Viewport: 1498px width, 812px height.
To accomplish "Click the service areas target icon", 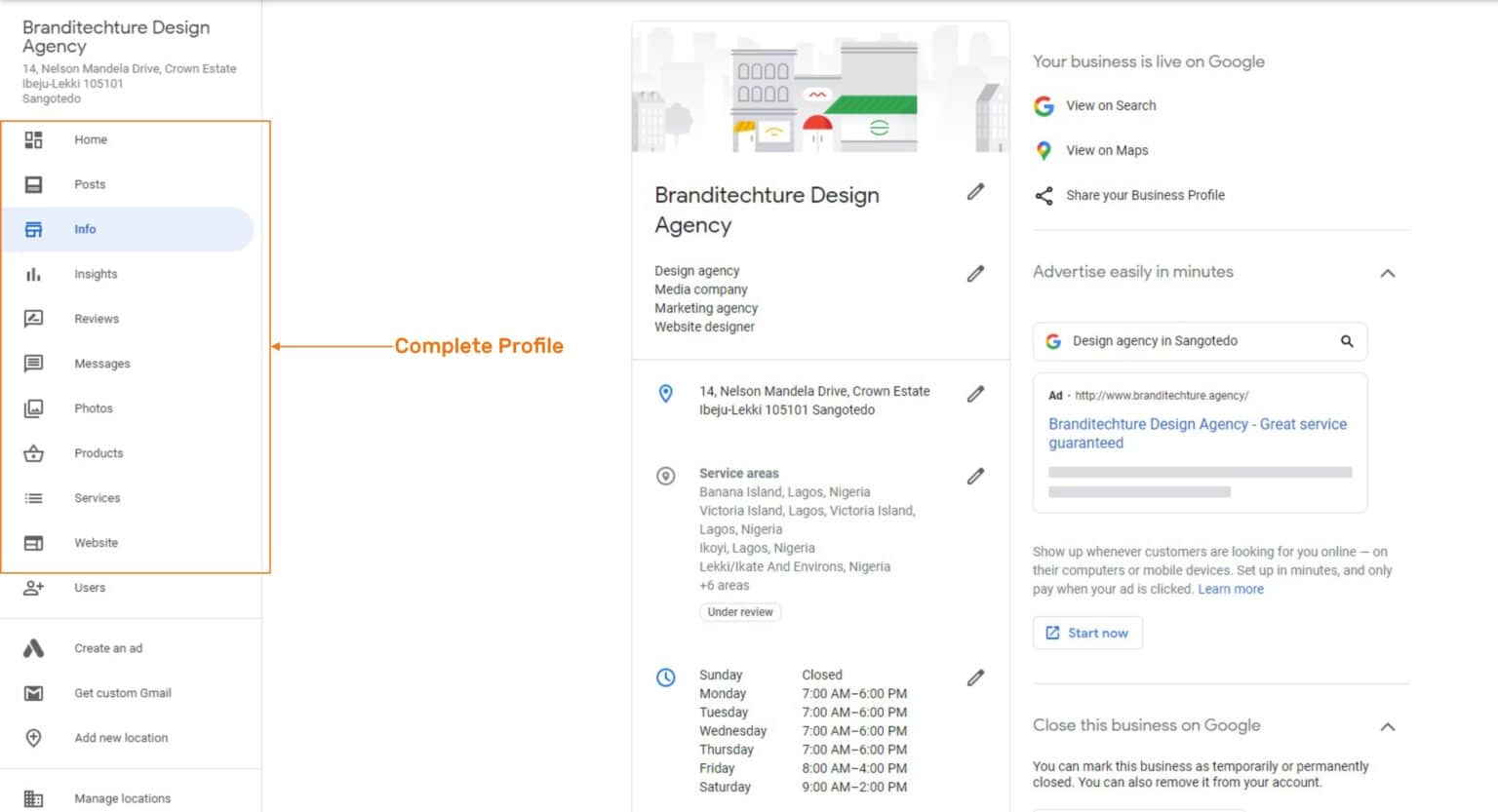I will coord(665,477).
